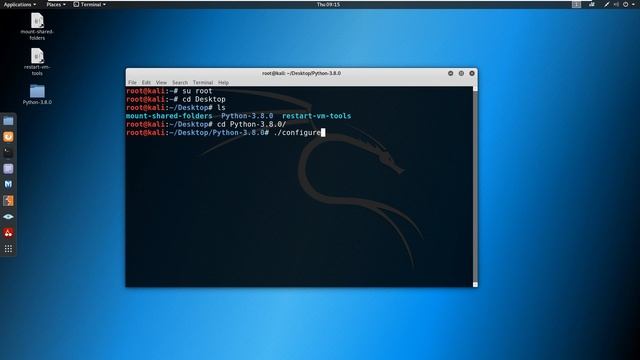Open the volume control in top bar
This screenshot has width=640, height=360.
(616, 4)
